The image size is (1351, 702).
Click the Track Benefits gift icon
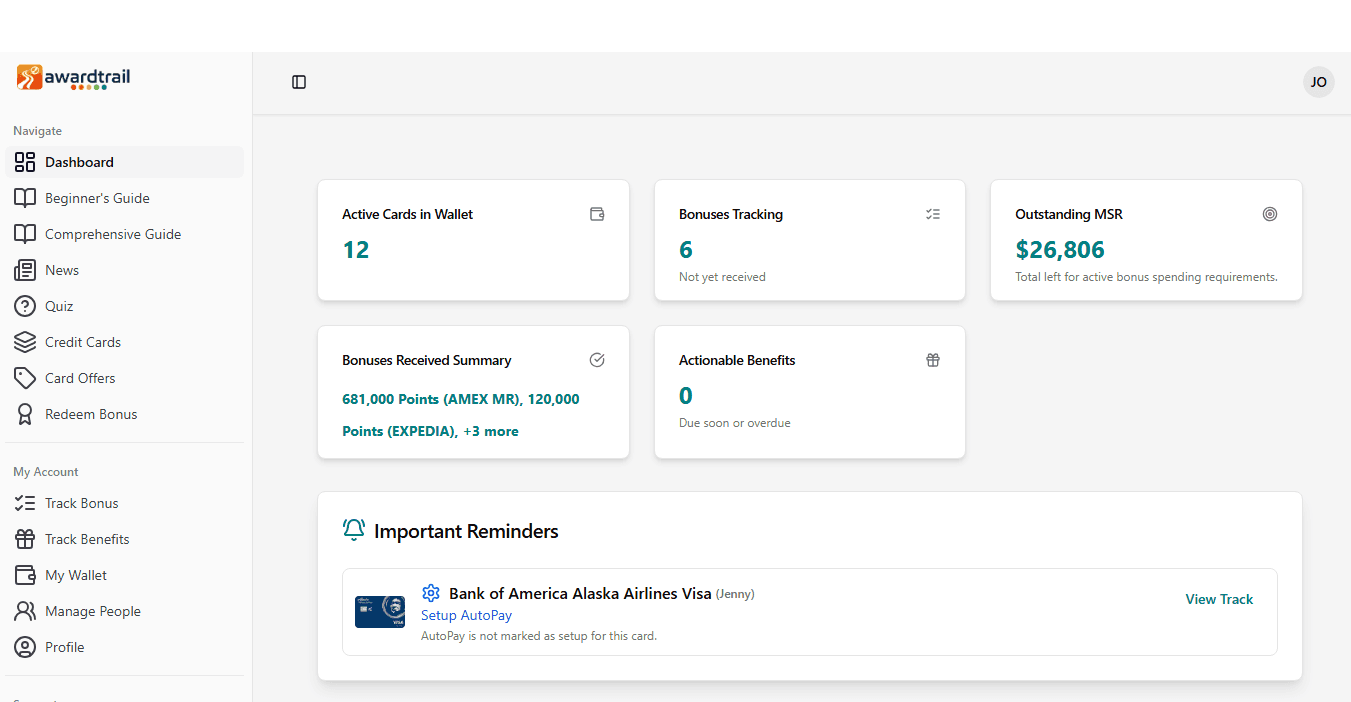point(25,538)
